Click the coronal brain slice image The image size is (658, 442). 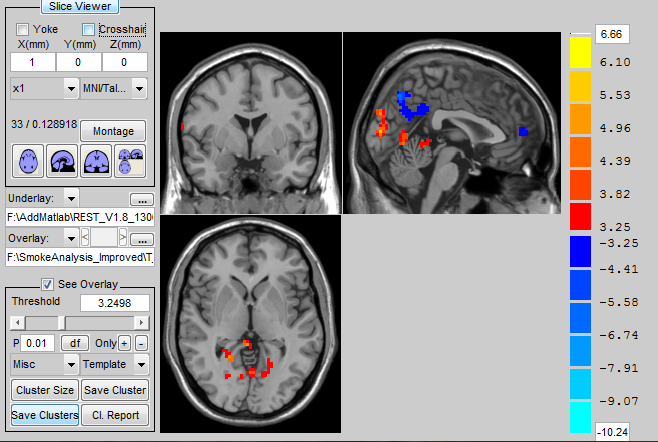pos(251,123)
